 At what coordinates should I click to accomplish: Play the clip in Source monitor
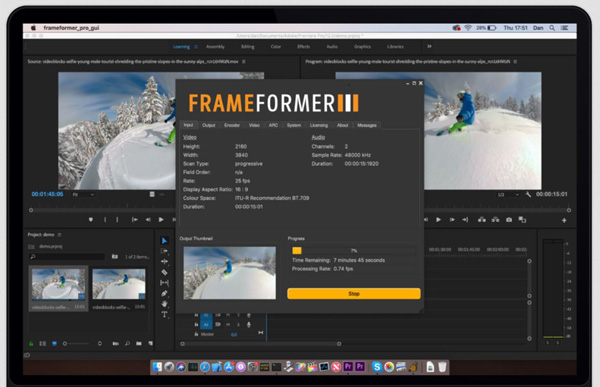click(x=161, y=220)
